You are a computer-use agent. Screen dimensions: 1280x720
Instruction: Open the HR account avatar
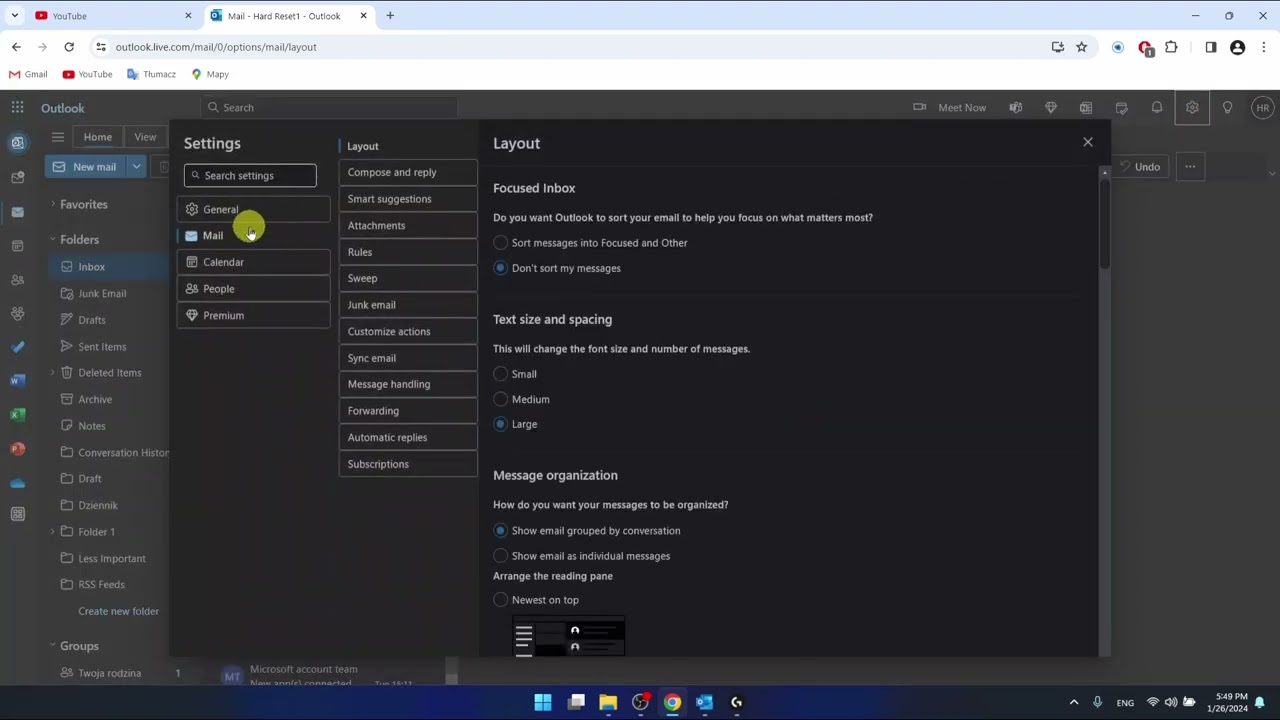click(x=1262, y=108)
